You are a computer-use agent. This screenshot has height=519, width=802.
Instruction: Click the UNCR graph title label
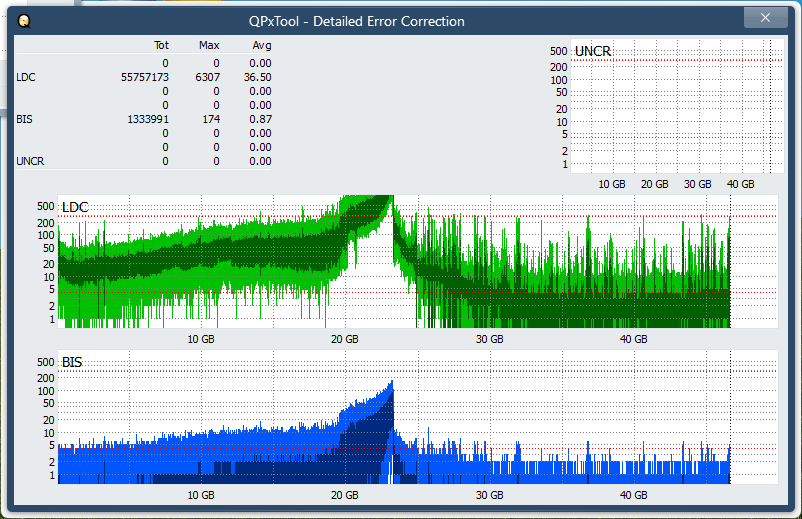click(593, 51)
